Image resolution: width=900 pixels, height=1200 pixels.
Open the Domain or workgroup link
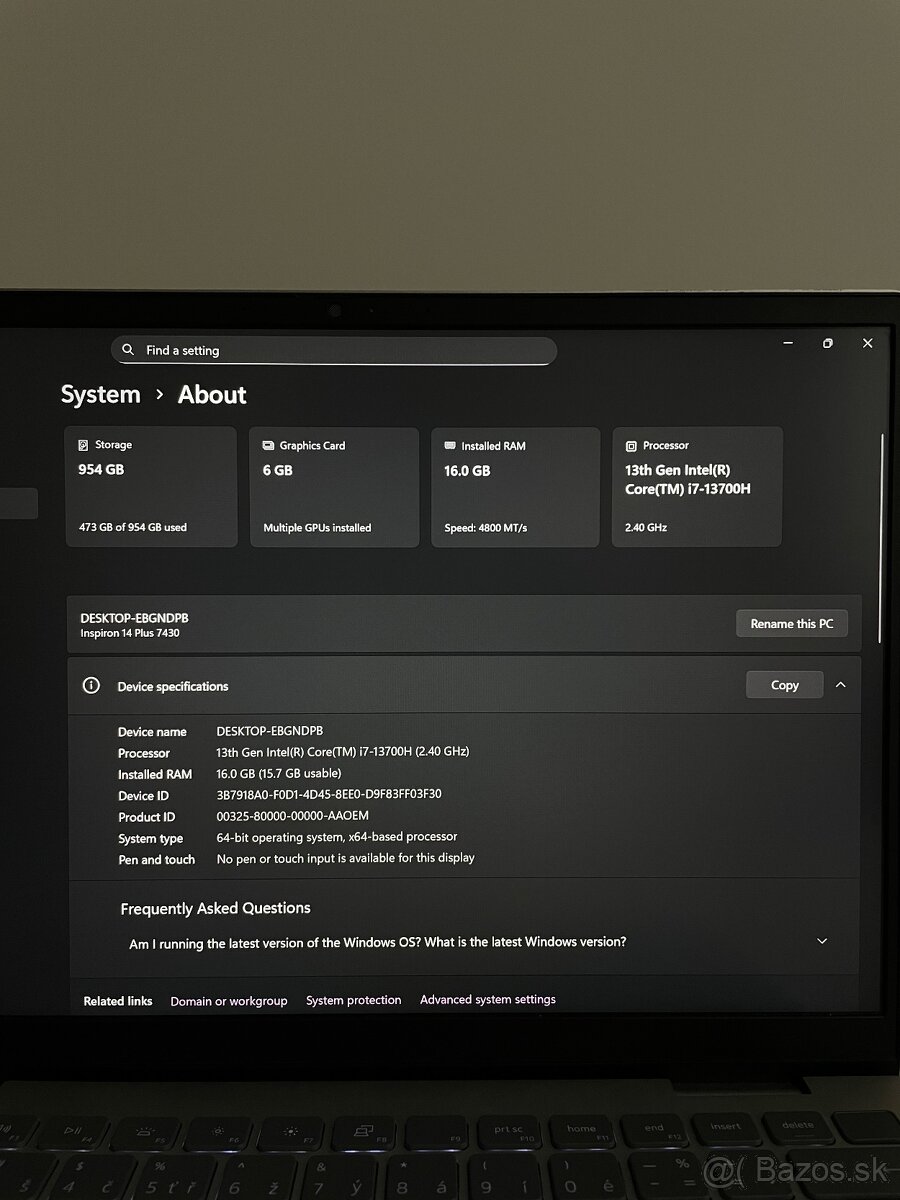point(228,1001)
